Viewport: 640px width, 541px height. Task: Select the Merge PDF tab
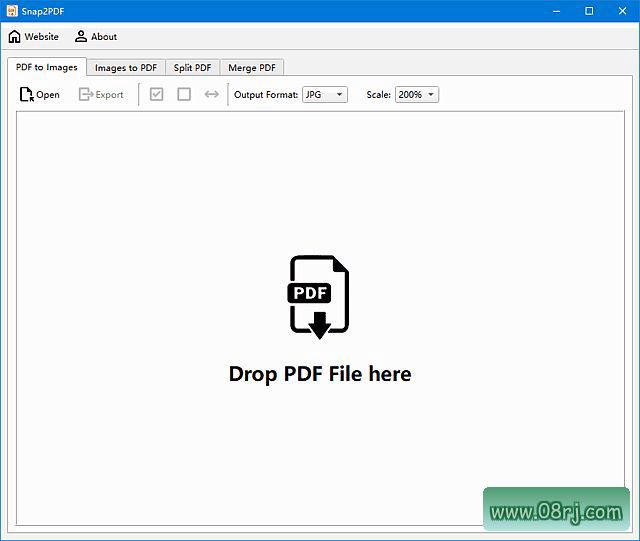252,68
